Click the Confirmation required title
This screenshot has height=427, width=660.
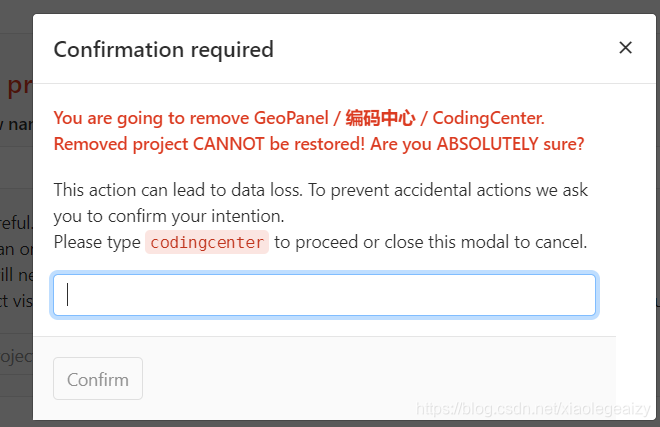pos(164,50)
